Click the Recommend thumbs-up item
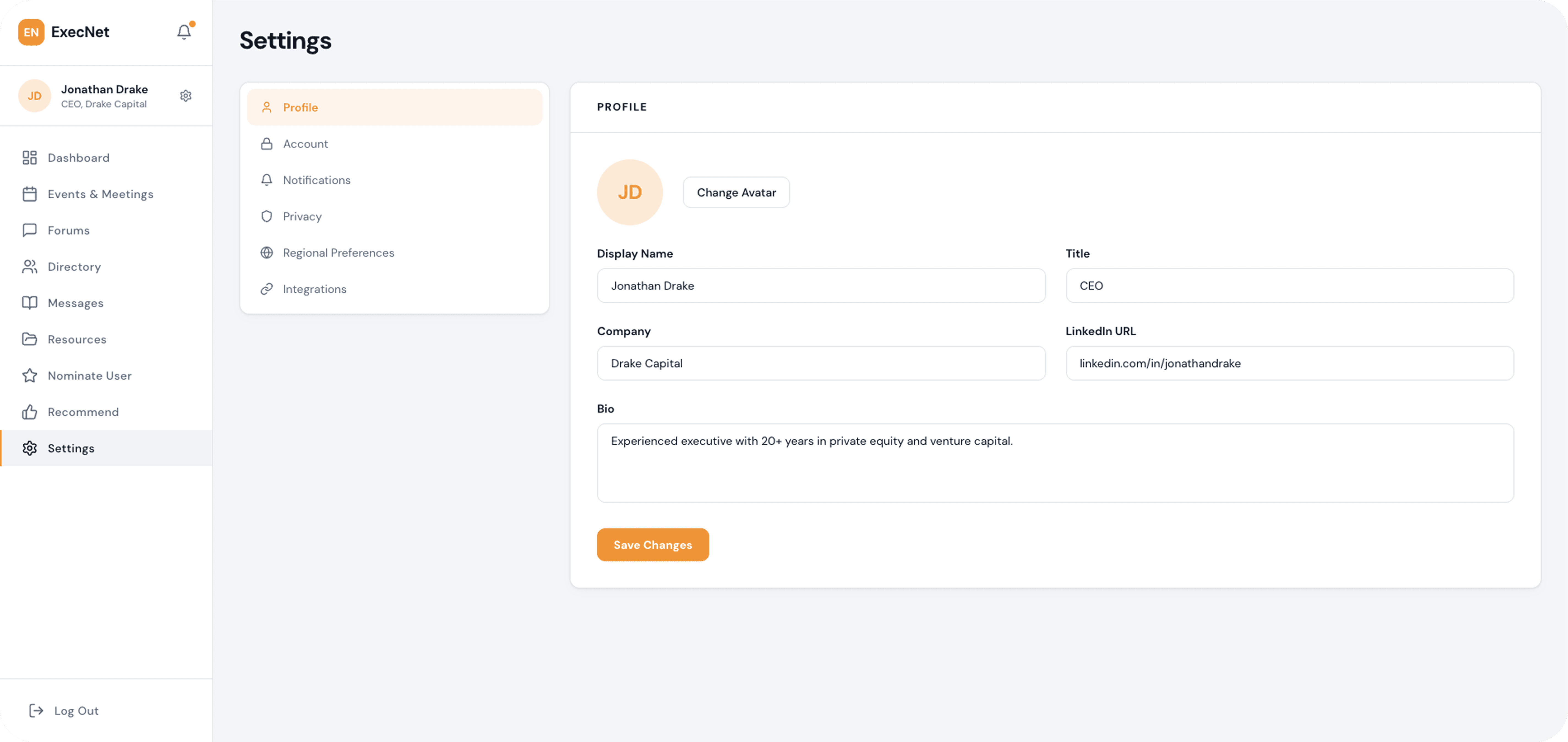1568x742 pixels. [83, 412]
